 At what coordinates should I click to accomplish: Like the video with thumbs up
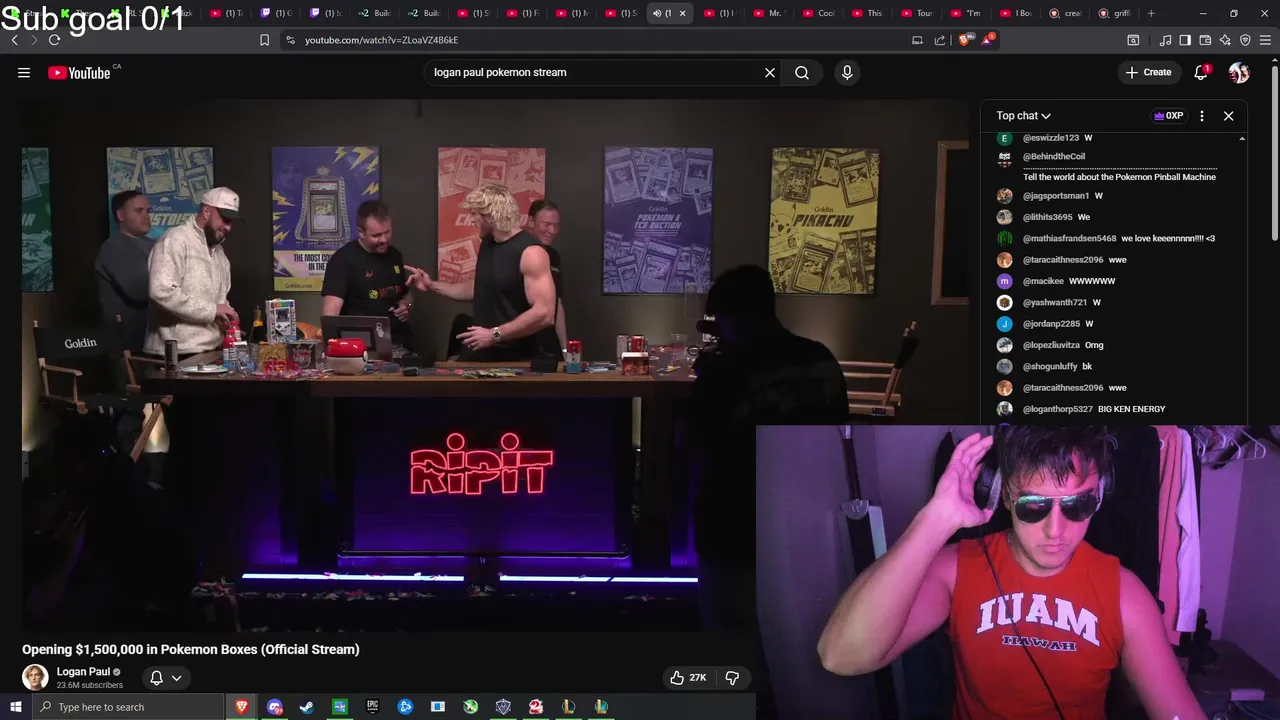point(688,677)
